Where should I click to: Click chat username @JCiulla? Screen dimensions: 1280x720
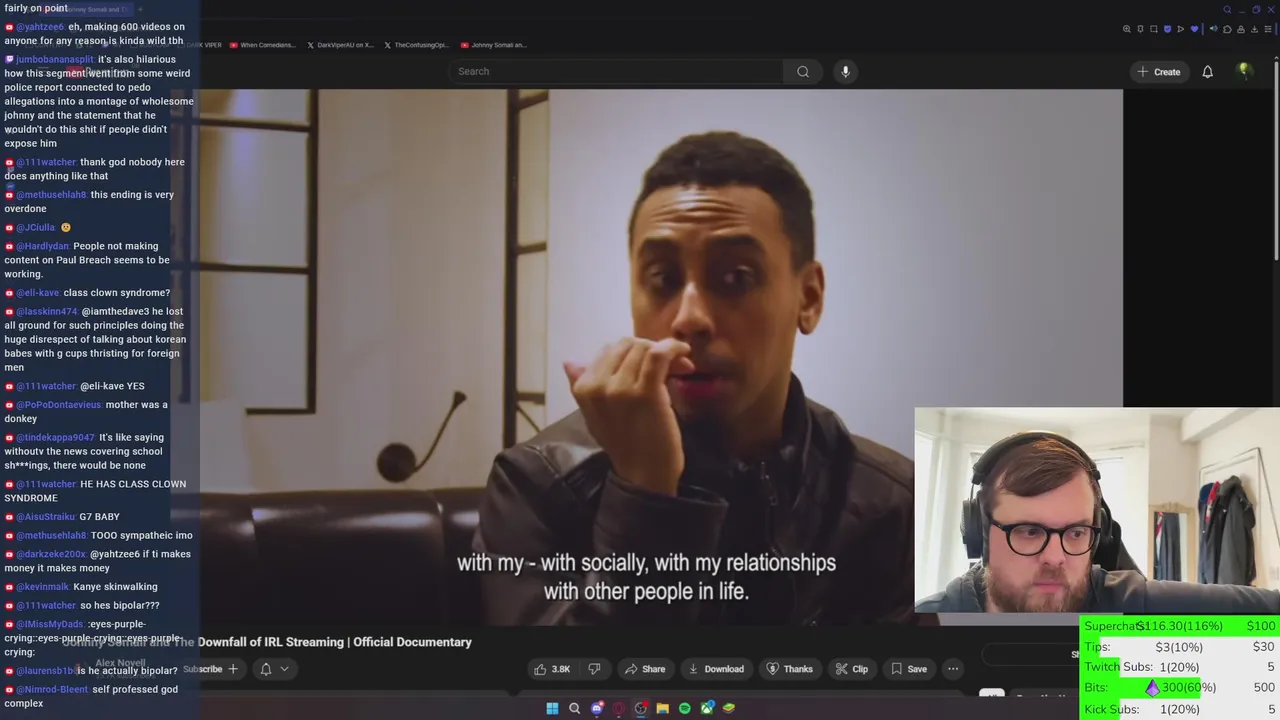35,228
